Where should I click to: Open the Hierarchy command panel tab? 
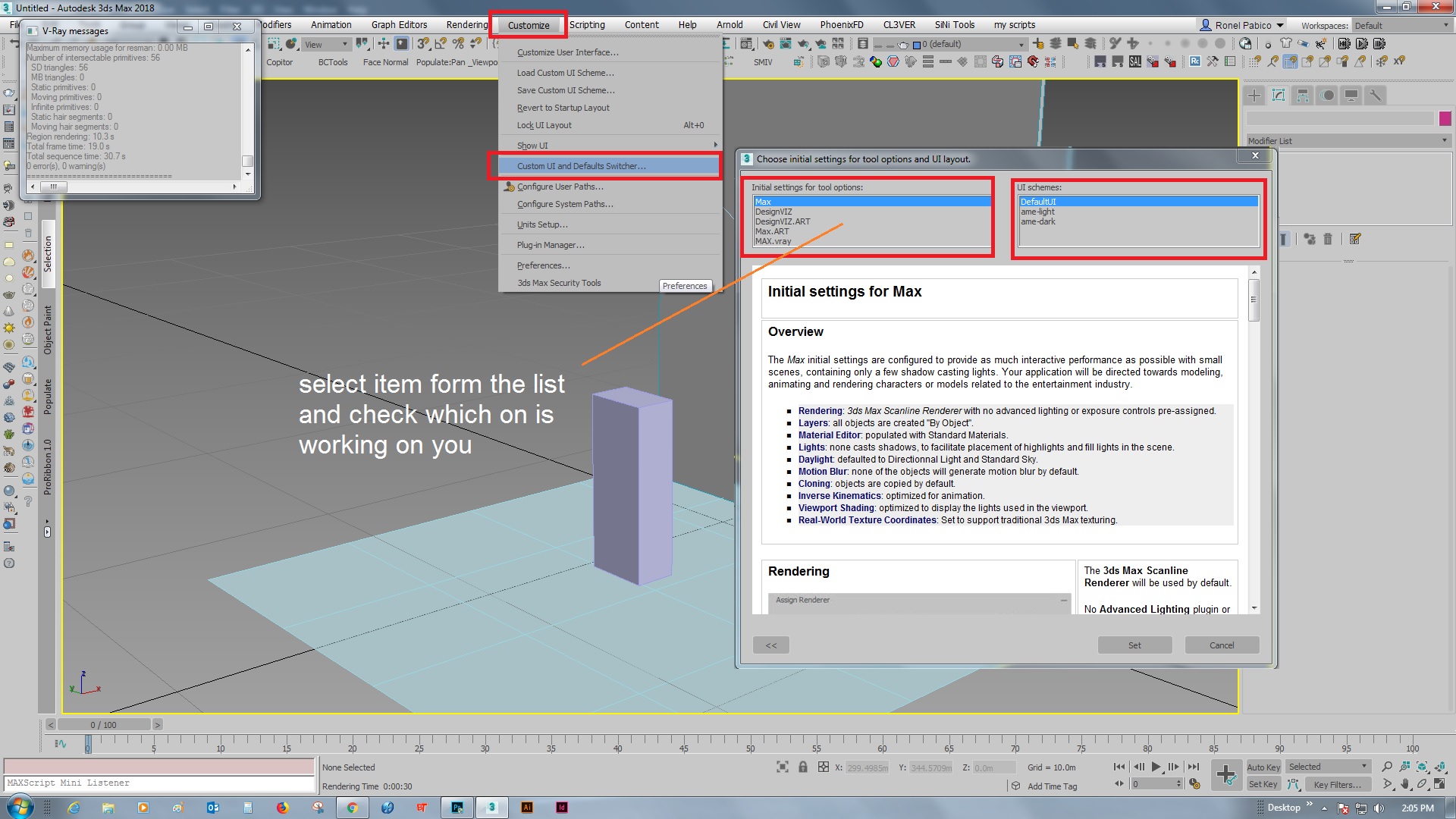point(1303,96)
